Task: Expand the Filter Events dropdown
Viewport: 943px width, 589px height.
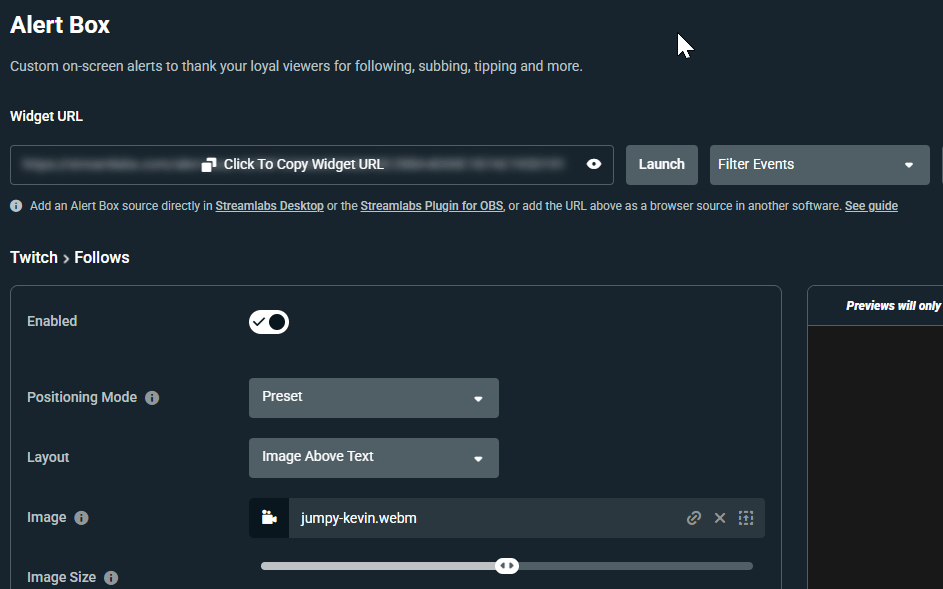Action: 819,165
